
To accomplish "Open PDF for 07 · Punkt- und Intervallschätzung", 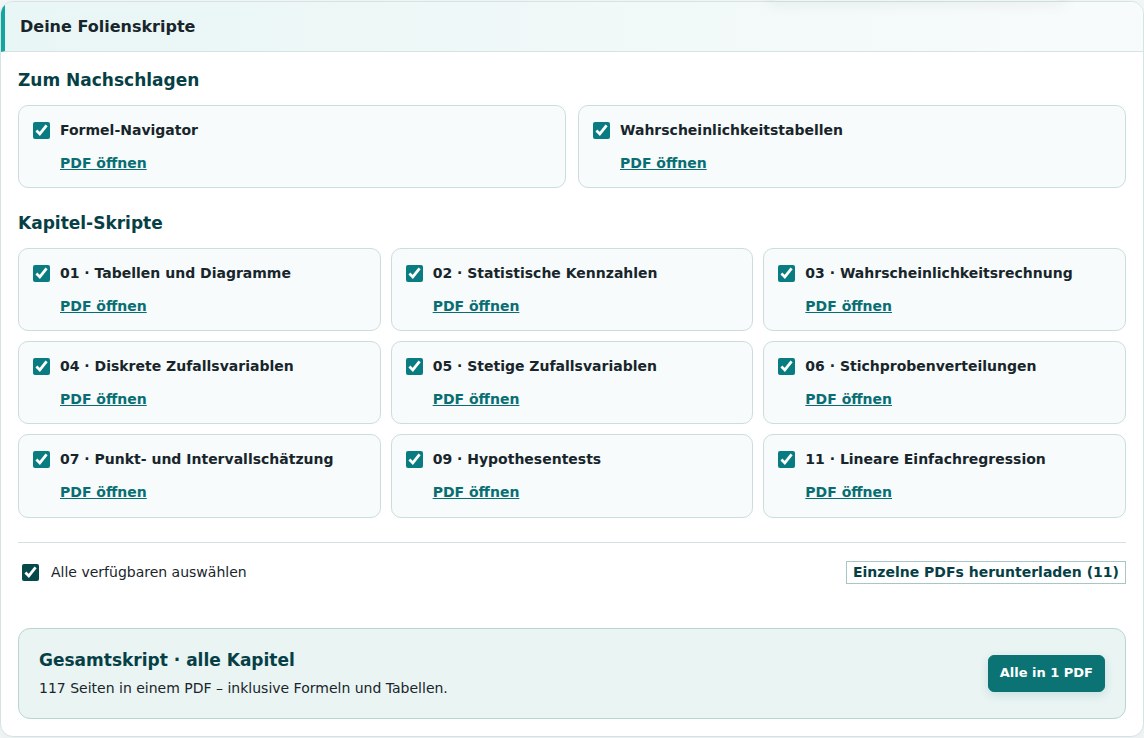I will [103, 492].
